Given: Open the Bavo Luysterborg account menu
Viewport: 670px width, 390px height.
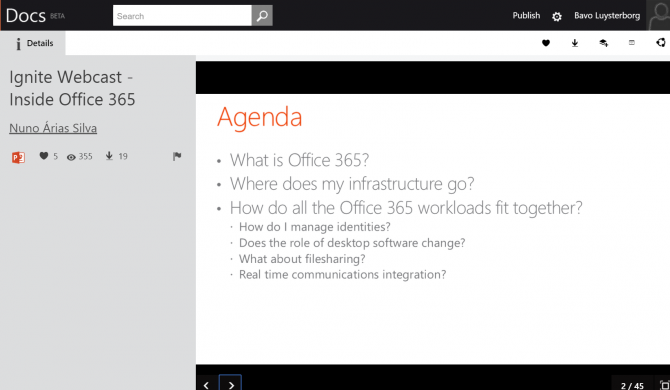Looking at the screenshot, I should pyautogui.click(x=607, y=16).
